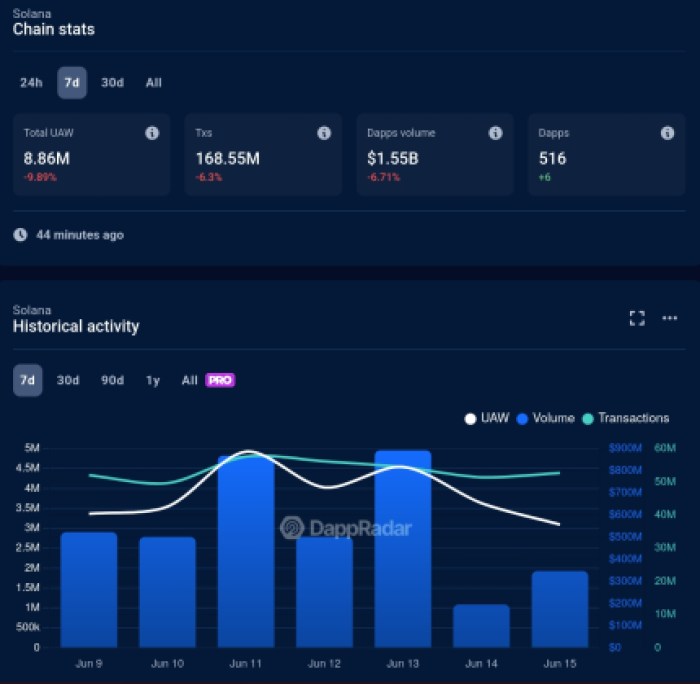Select 30d range in Chain stats
This screenshot has height=684, width=700.
pyautogui.click(x=112, y=83)
